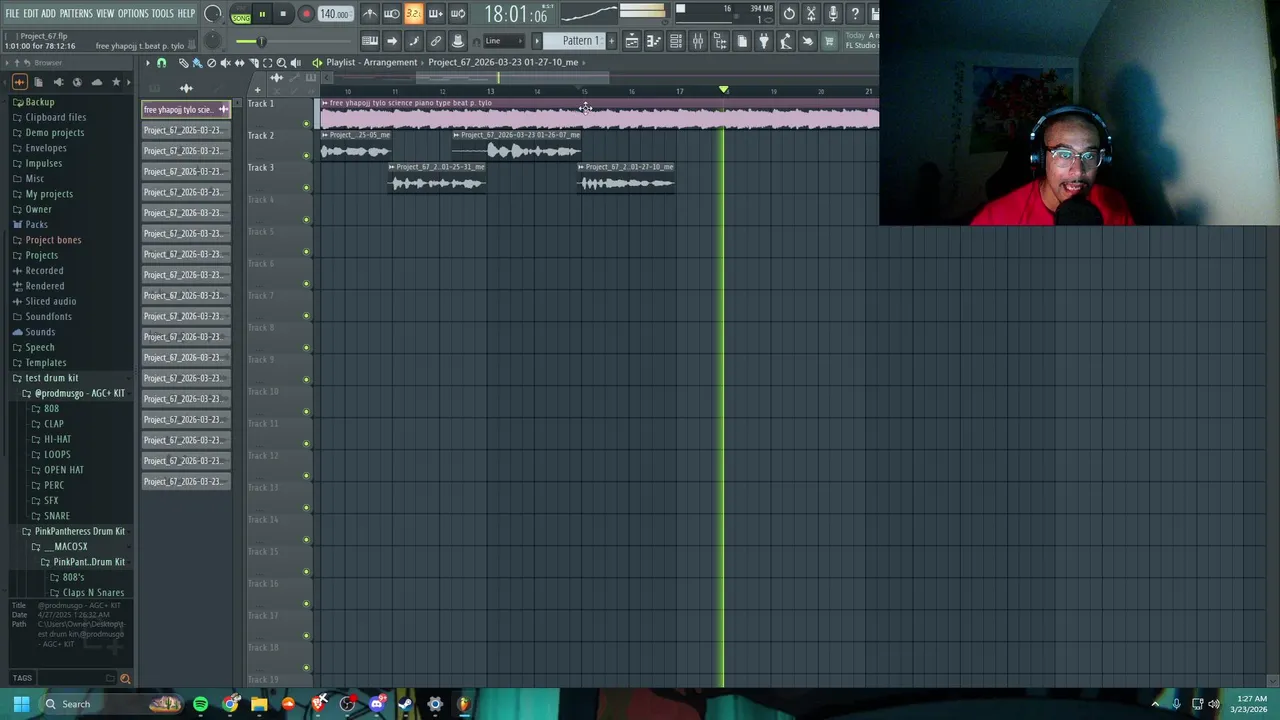Toggle the typing keyboard to piano icon
This screenshot has height=720, width=1280.
(370, 41)
